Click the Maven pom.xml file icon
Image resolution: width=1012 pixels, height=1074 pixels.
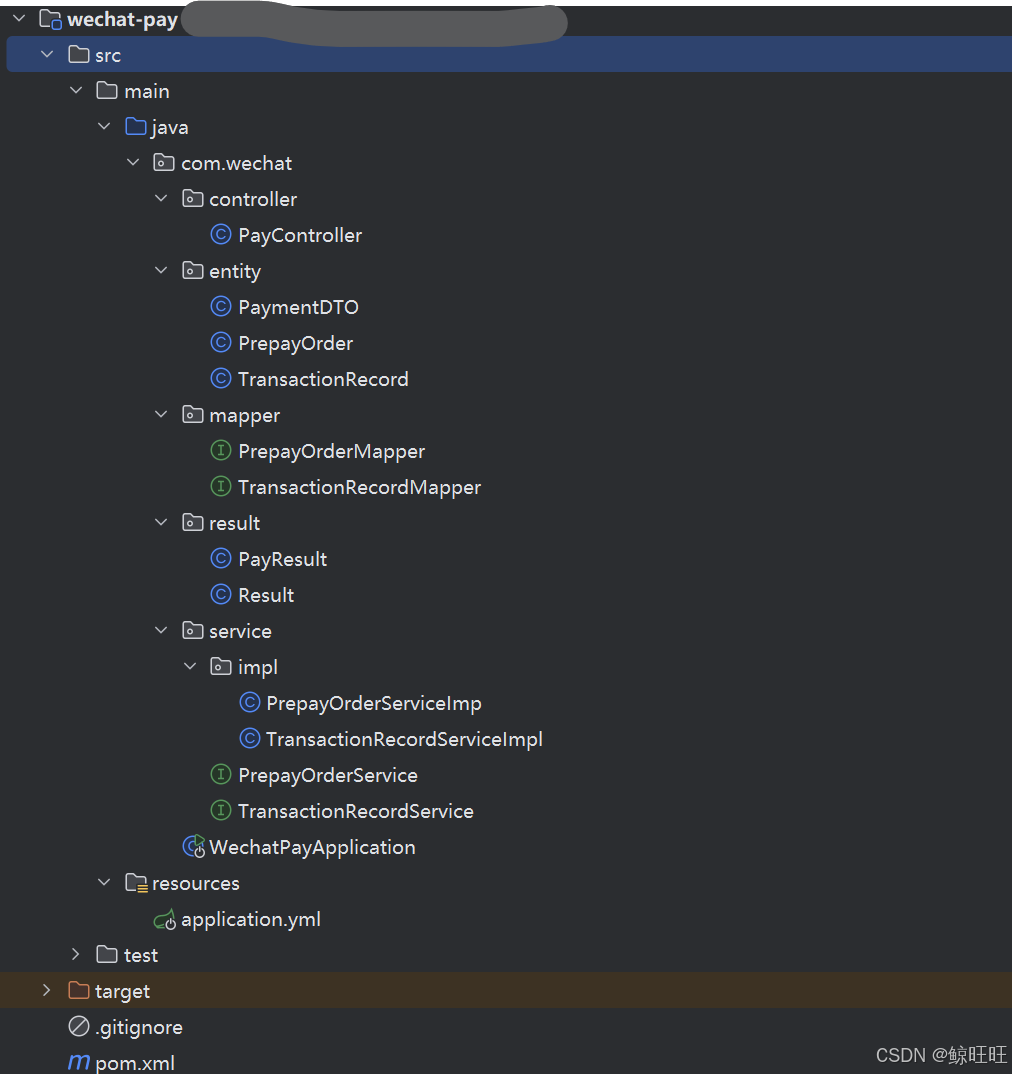point(79,1062)
